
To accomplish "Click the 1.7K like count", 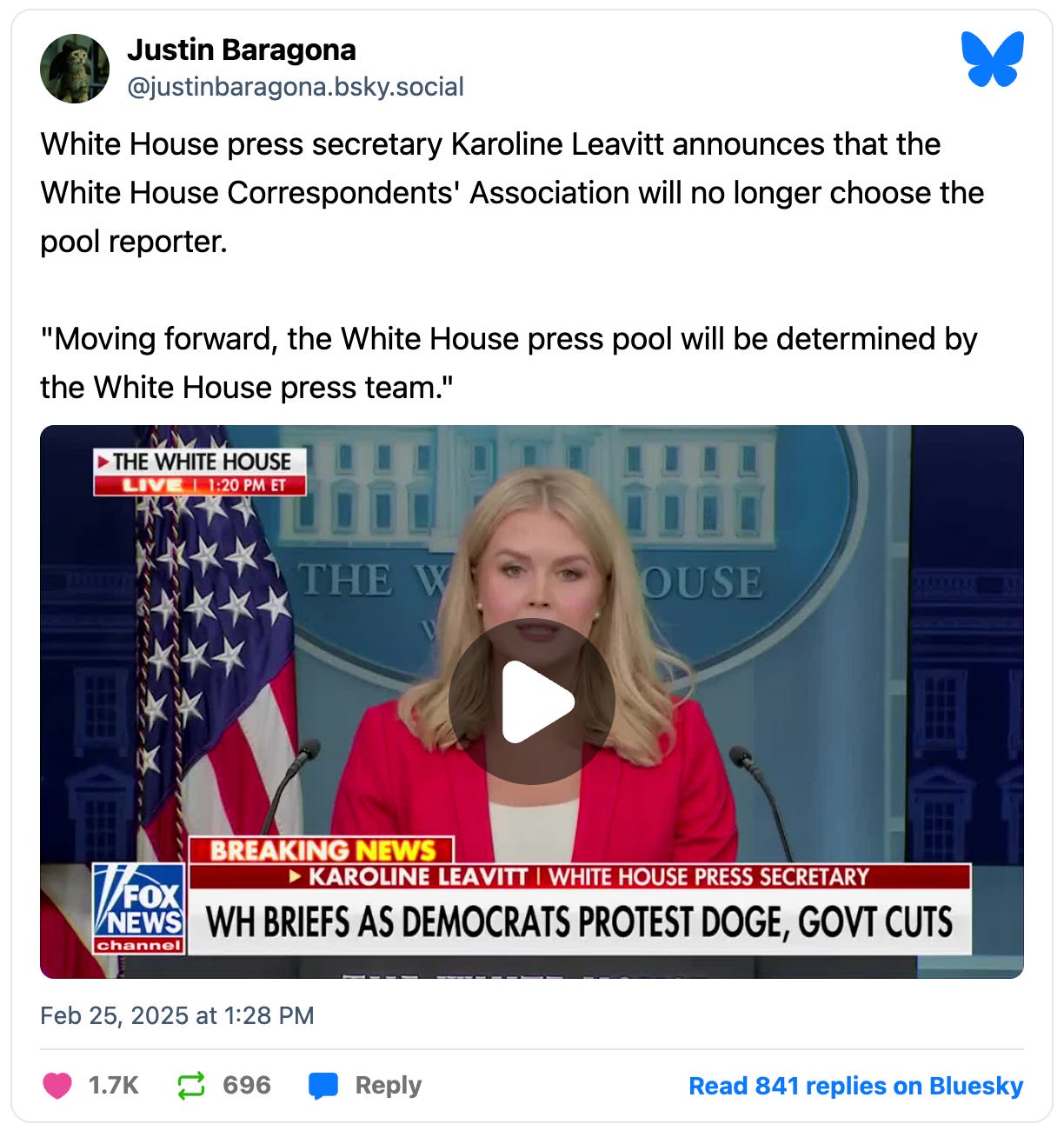I will tap(114, 1086).
